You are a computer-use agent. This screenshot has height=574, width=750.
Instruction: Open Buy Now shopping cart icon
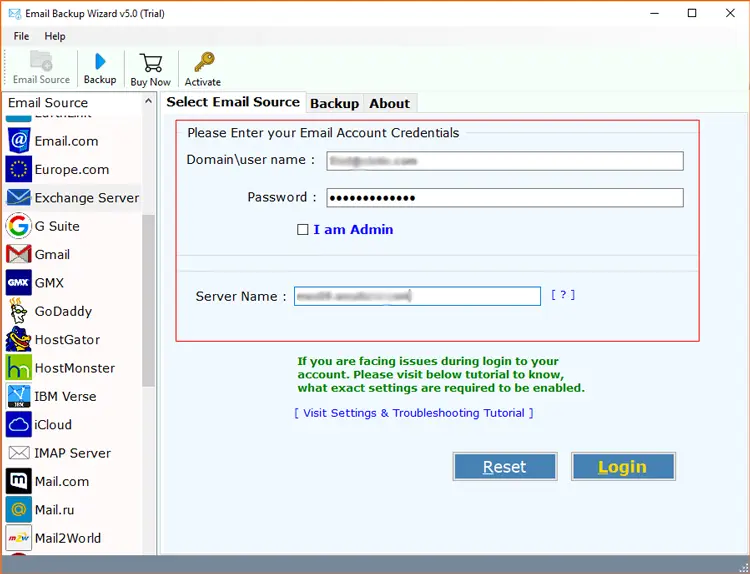[x=151, y=63]
